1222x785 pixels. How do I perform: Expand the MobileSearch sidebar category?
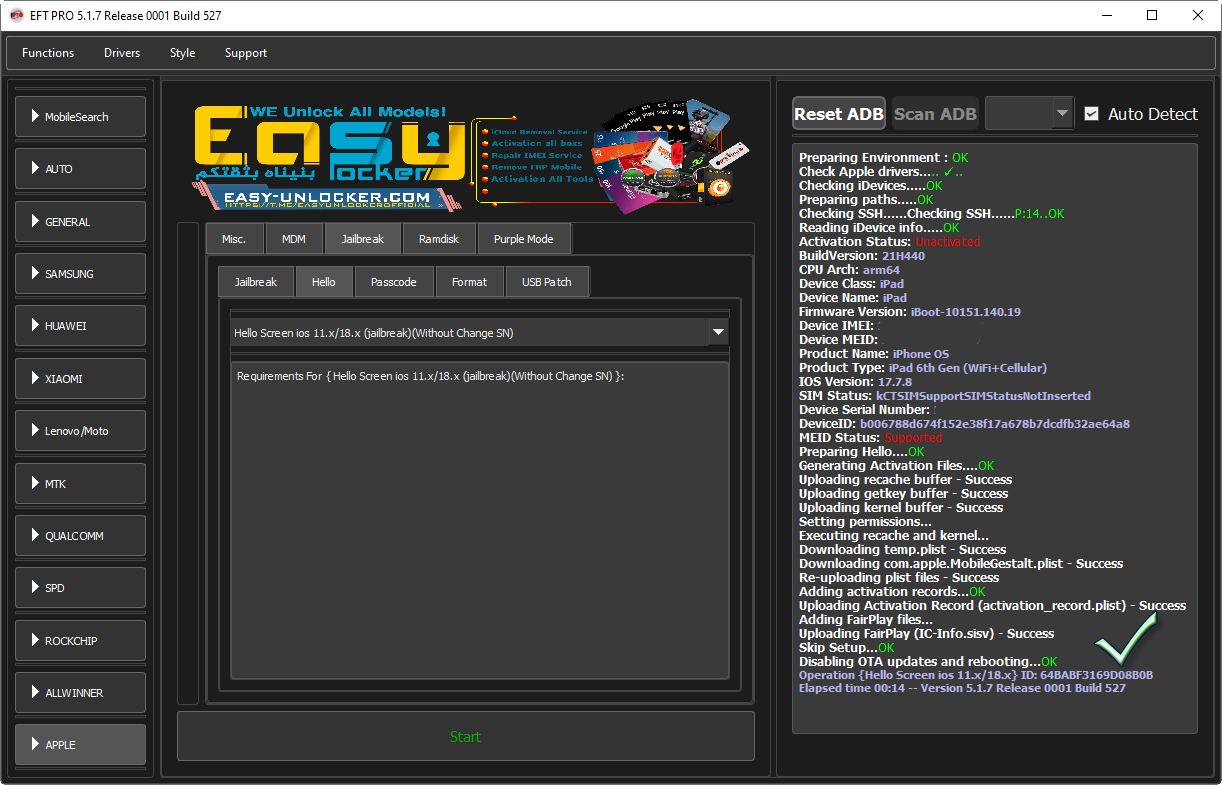tap(80, 117)
